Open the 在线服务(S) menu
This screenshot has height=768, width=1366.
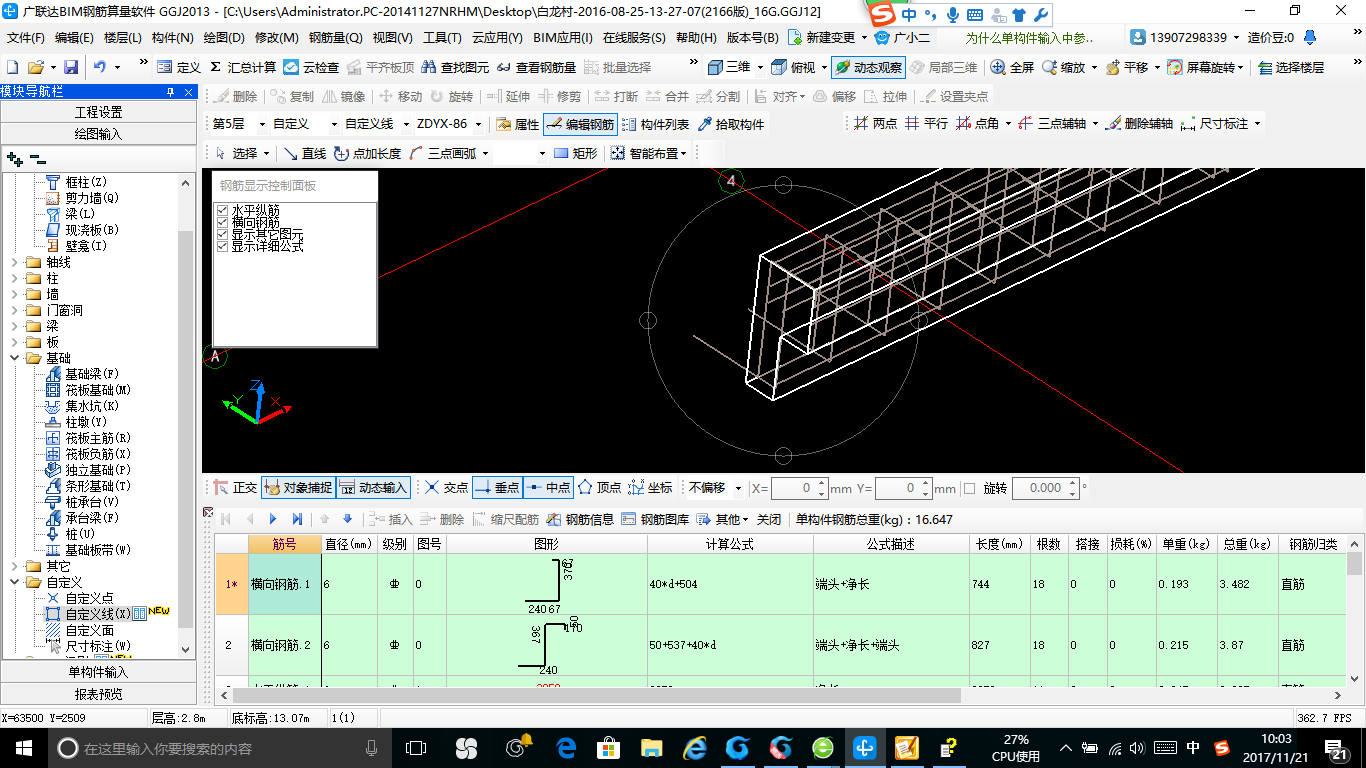[633, 38]
